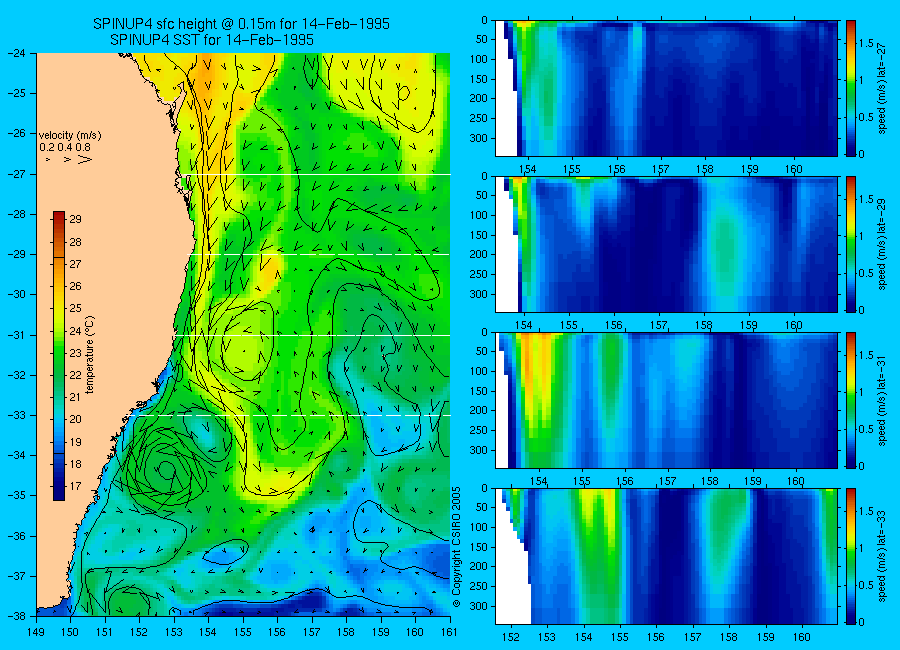Viewport: 900px width, 650px height.
Task: Click the "161" label on the map longitude axis
Action: click(x=449, y=632)
